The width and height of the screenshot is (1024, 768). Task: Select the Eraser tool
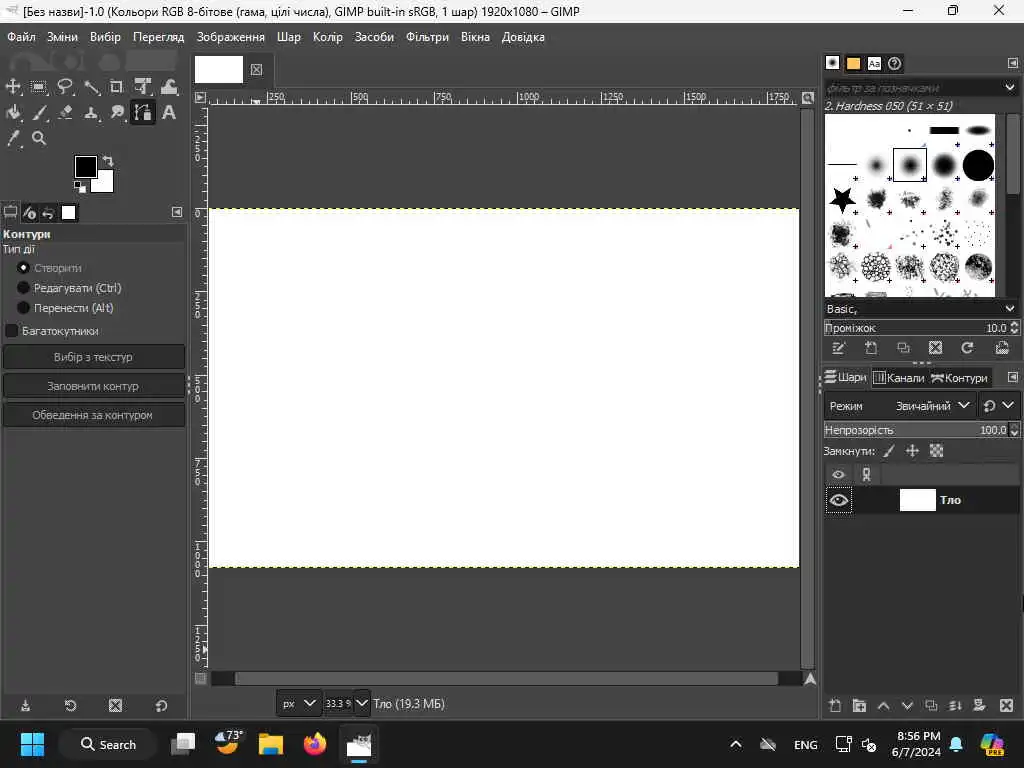click(65, 113)
